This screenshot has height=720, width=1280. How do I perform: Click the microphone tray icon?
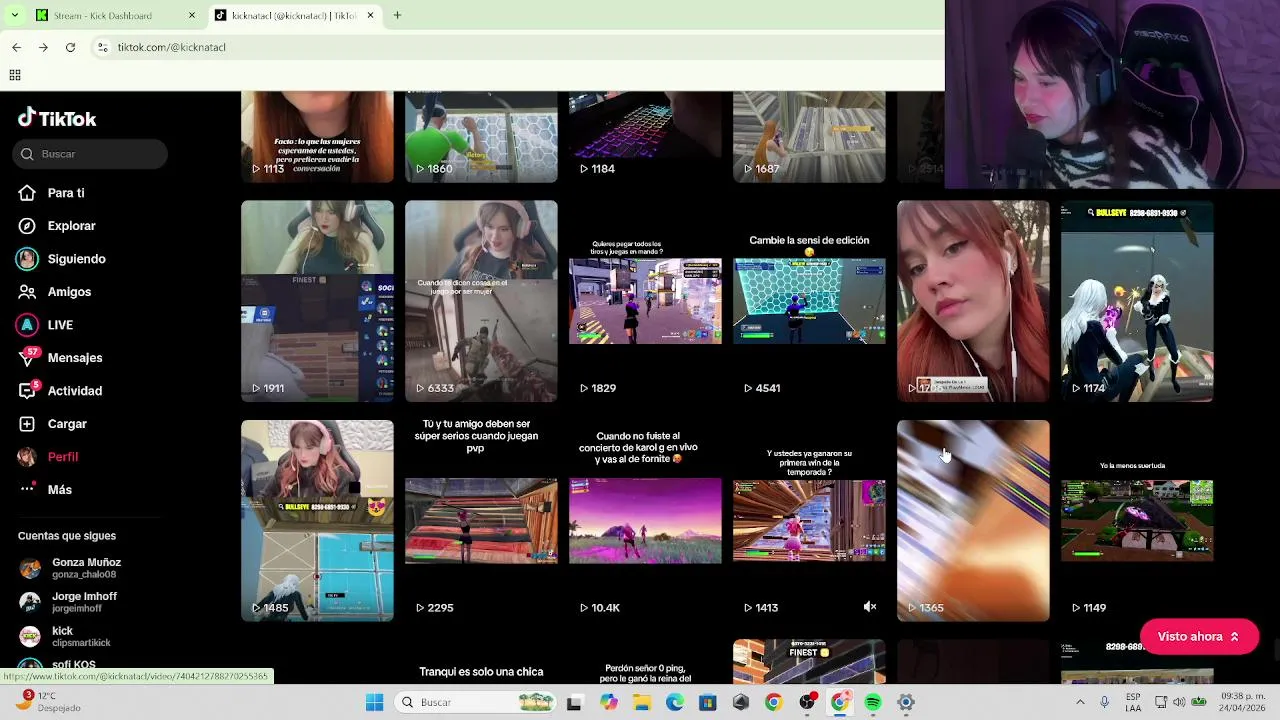1104,702
